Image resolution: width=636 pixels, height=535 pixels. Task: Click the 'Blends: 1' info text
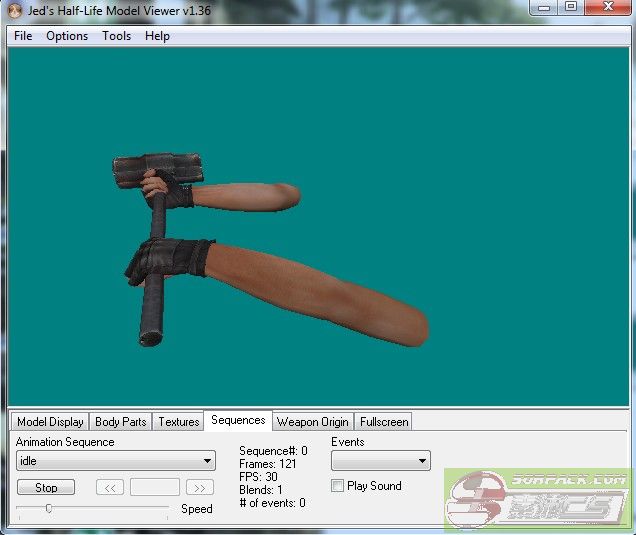(x=260, y=490)
